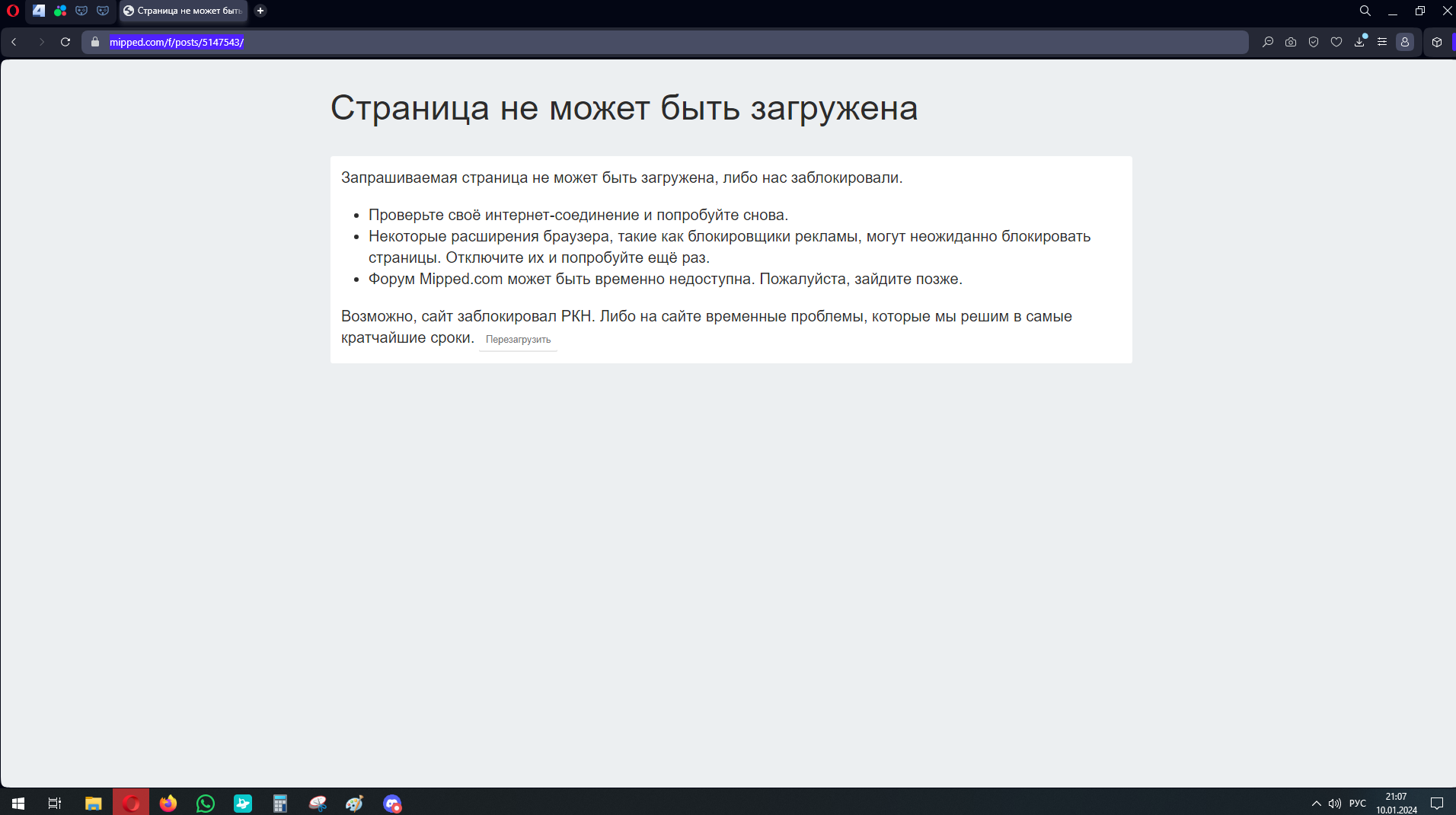The image size is (1456, 815).
Task: Switch to the pinned tab with colorful dots
Action: 60,11
